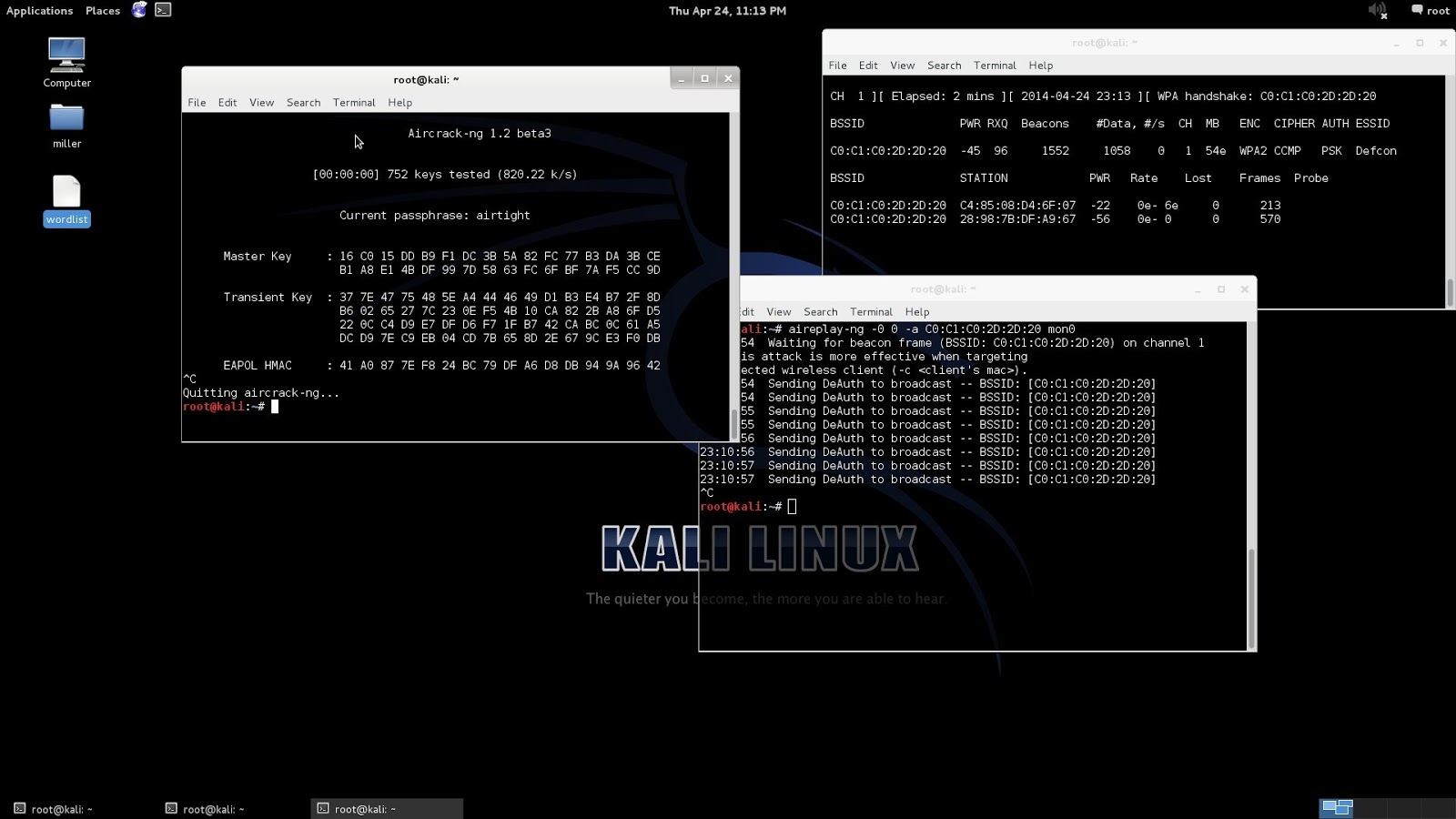This screenshot has width=1456, height=819.
Task: Unmute audio via the muted speaker icon
Action: (x=1377, y=10)
